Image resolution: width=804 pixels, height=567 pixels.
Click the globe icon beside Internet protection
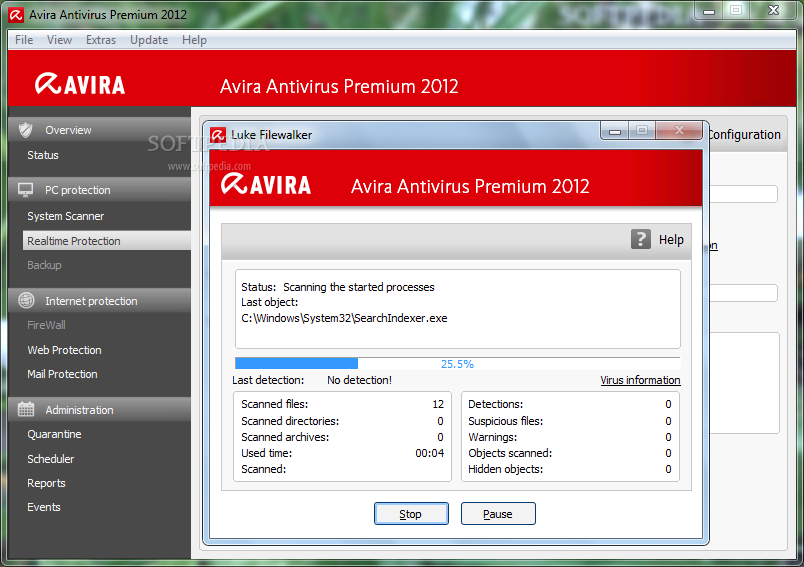[x=26, y=300]
